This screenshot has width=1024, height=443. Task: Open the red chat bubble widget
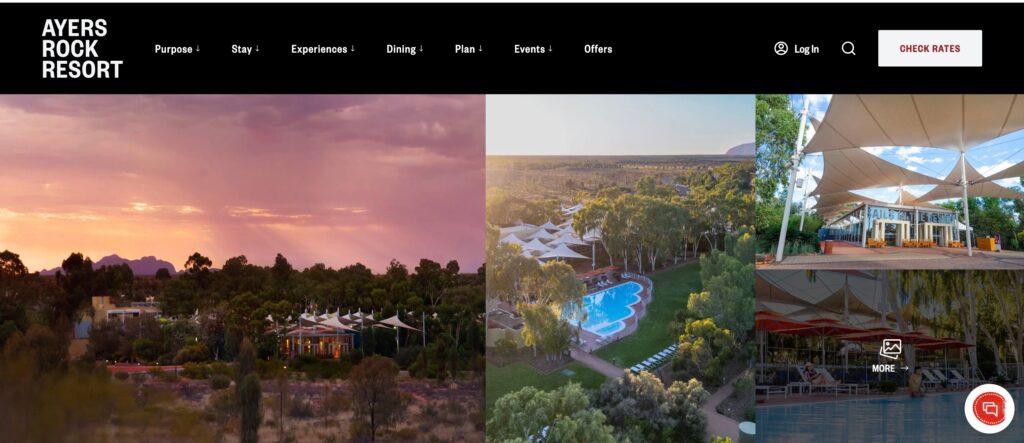tap(989, 409)
